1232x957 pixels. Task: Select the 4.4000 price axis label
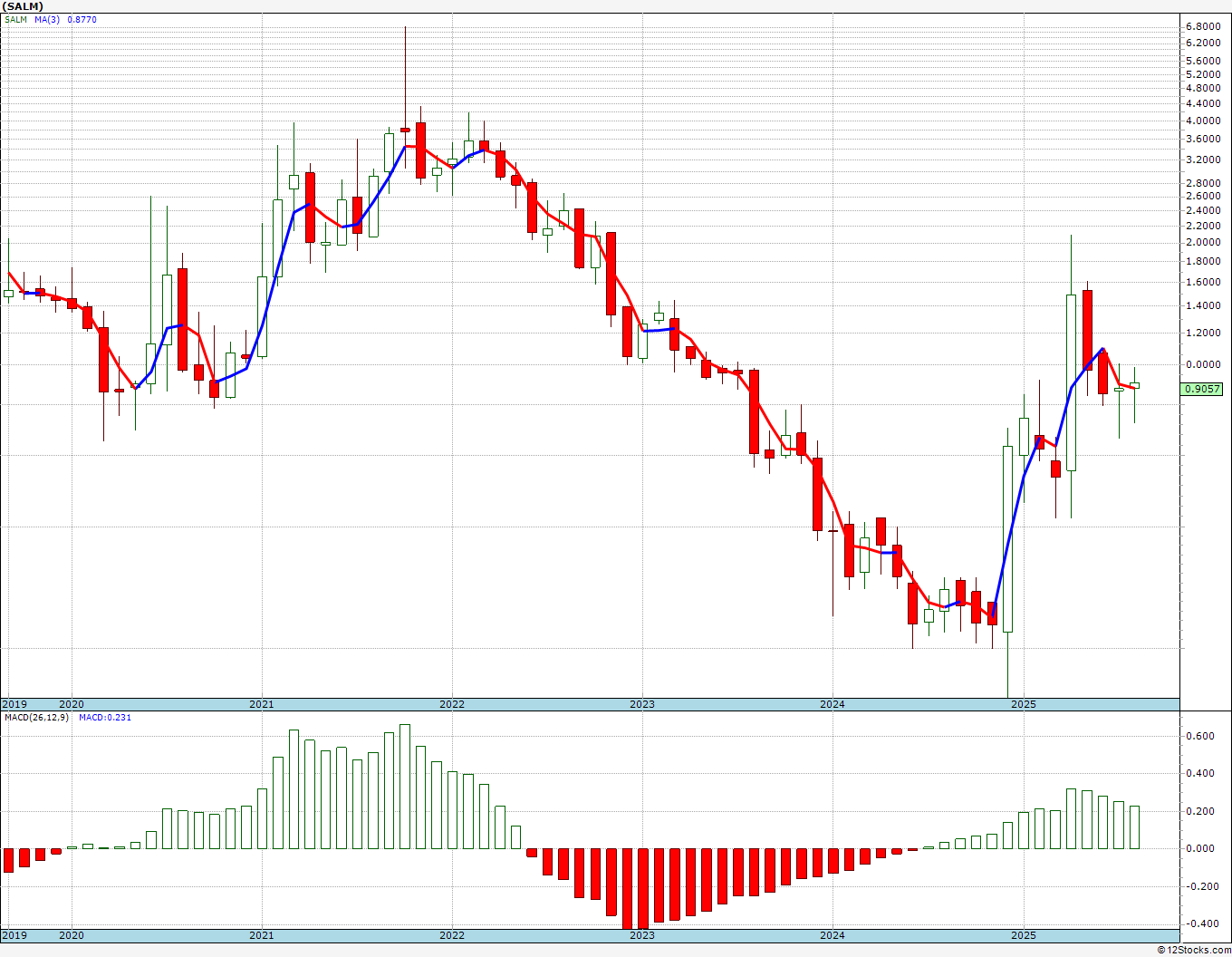pyautogui.click(x=1202, y=104)
